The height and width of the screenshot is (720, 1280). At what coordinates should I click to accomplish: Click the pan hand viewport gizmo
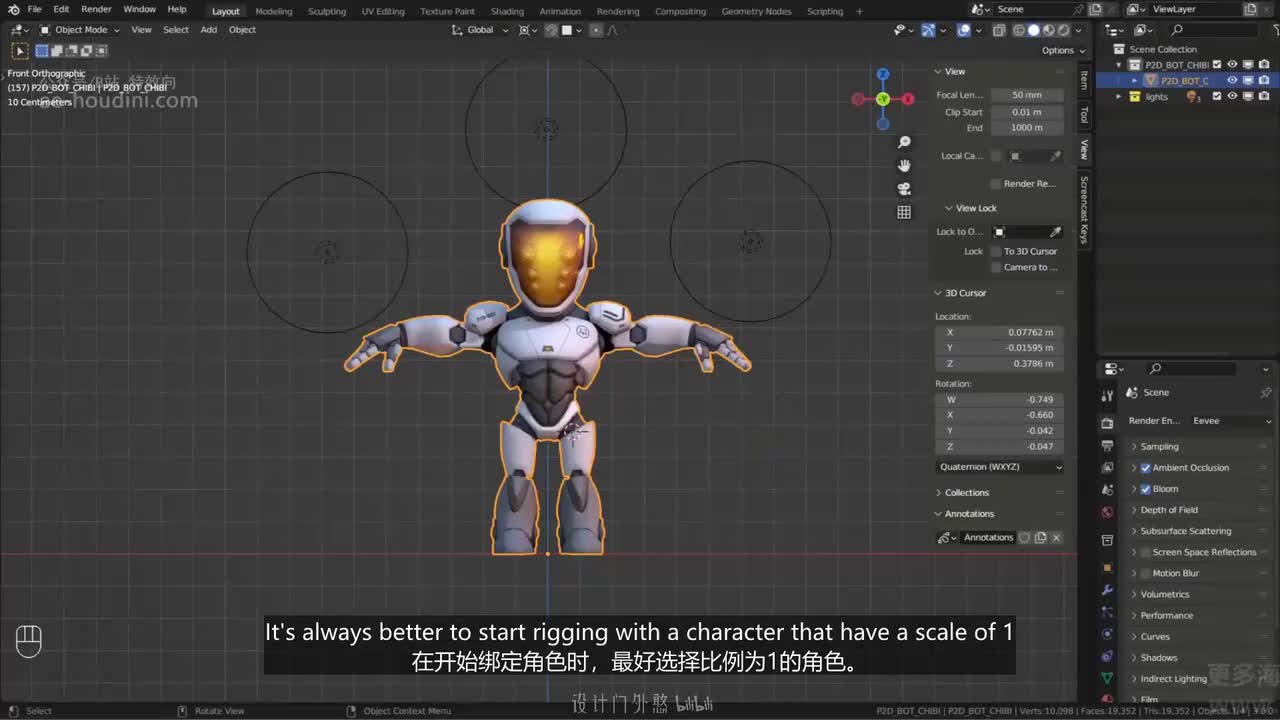(904, 165)
